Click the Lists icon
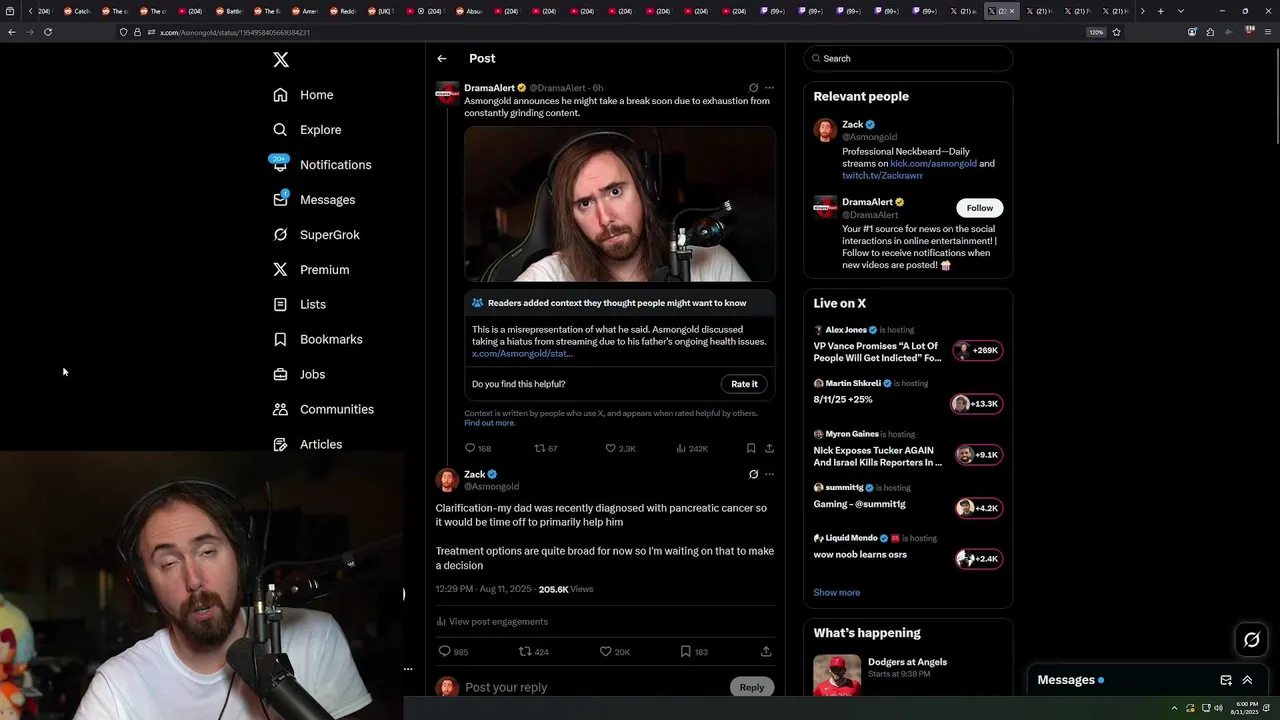Screen dimensions: 1280x720 pos(280,304)
